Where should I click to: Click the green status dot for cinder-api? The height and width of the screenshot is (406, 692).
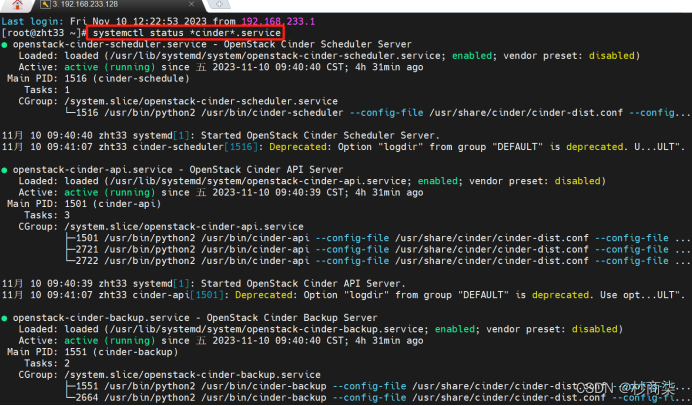point(4,170)
